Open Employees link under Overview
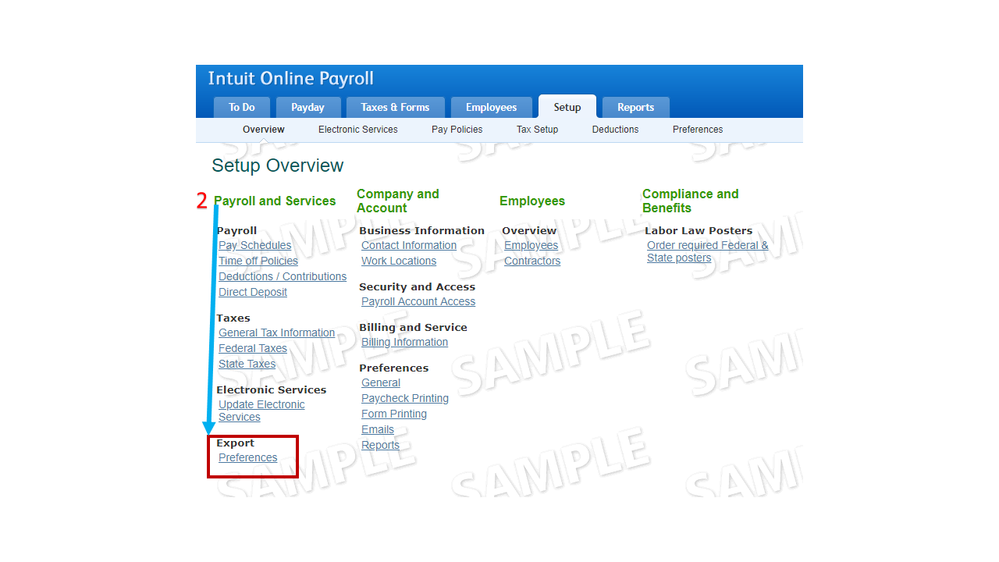The width and height of the screenshot is (999, 562). point(531,245)
